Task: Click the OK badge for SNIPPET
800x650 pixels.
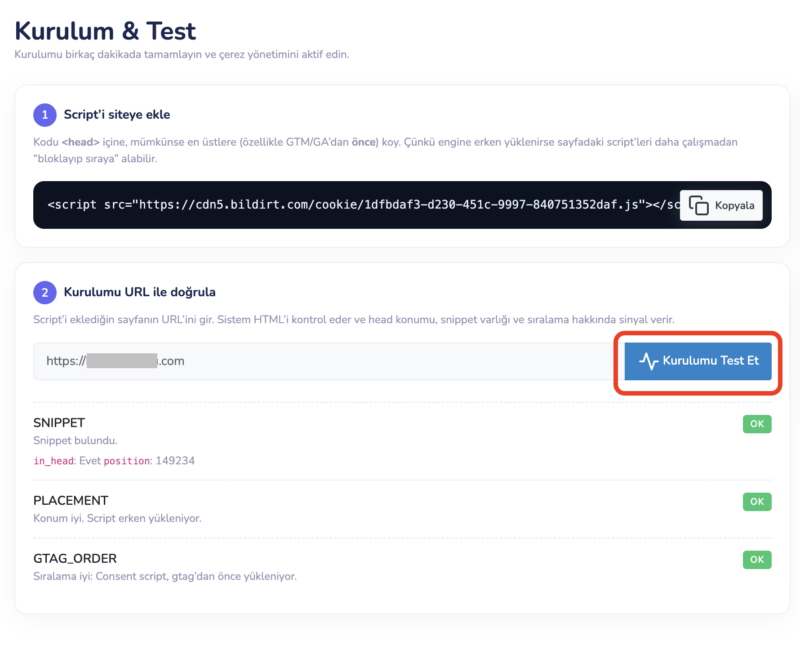Action: click(x=757, y=424)
